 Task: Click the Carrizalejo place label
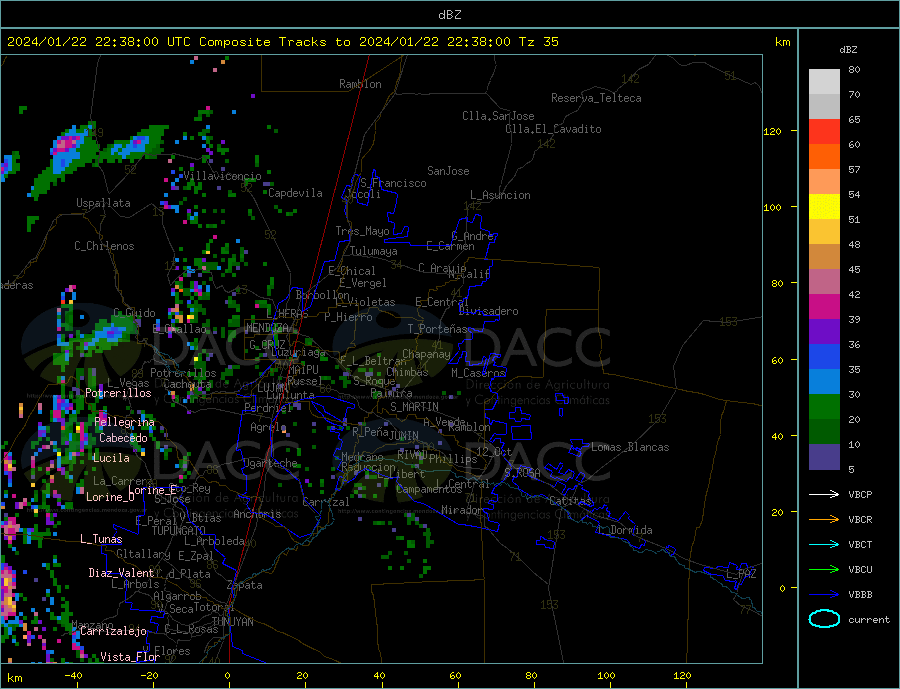point(113,632)
